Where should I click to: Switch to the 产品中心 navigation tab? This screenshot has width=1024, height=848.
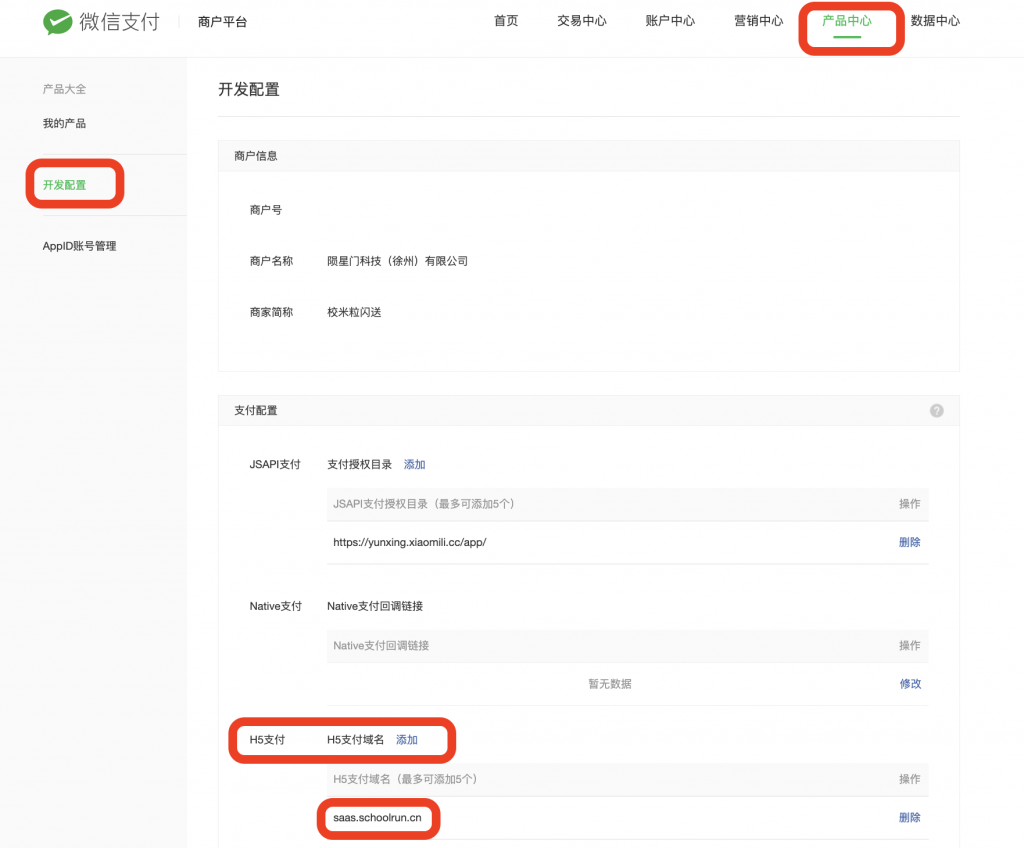click(849, 20)
